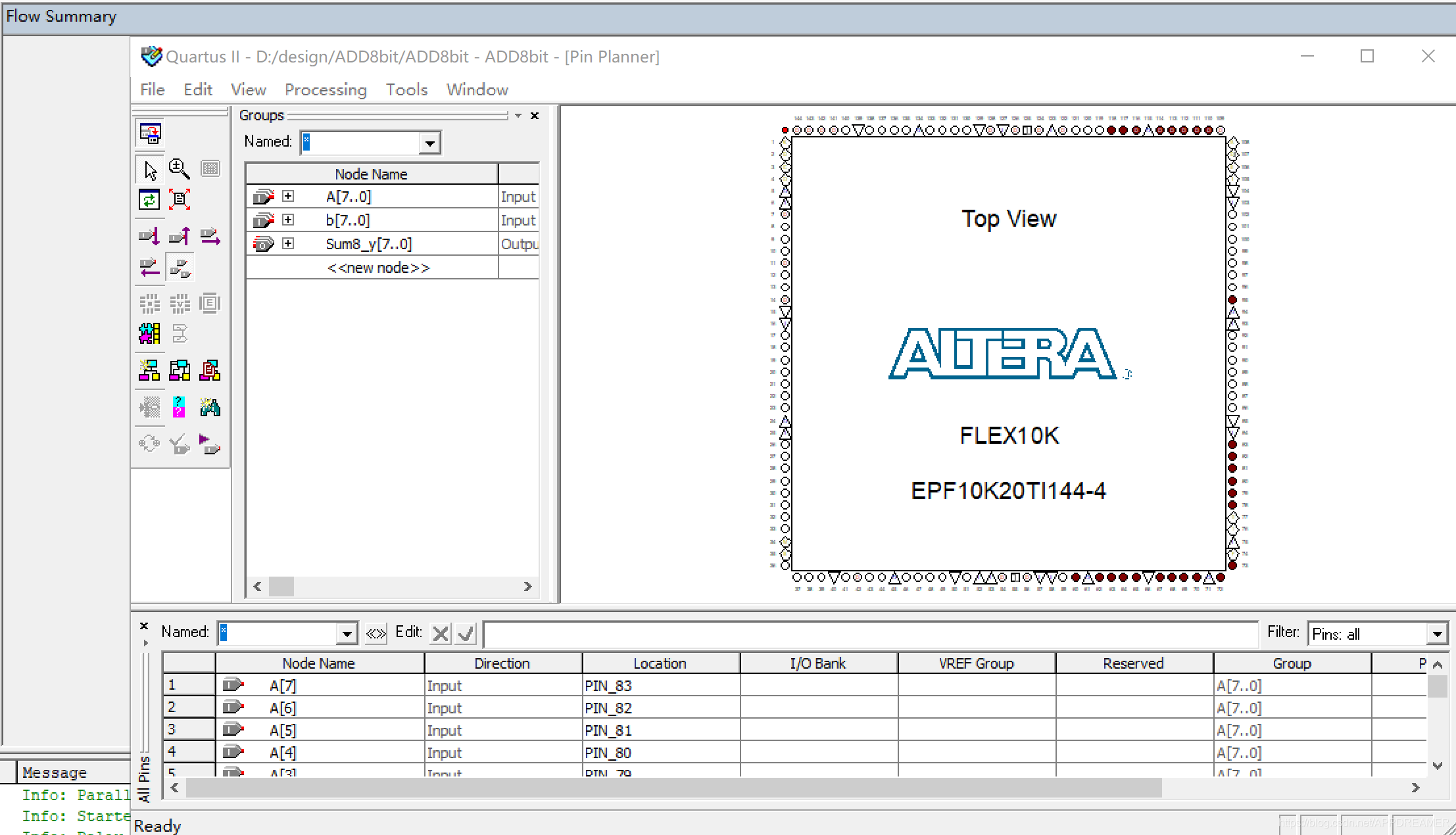Select the A[6] node name cell
The image size is (1456, 835).
click(320, 707)
